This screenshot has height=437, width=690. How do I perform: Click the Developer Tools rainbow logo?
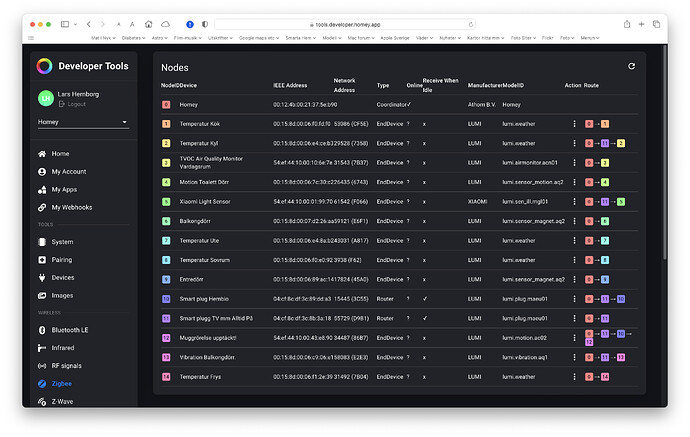44,66
